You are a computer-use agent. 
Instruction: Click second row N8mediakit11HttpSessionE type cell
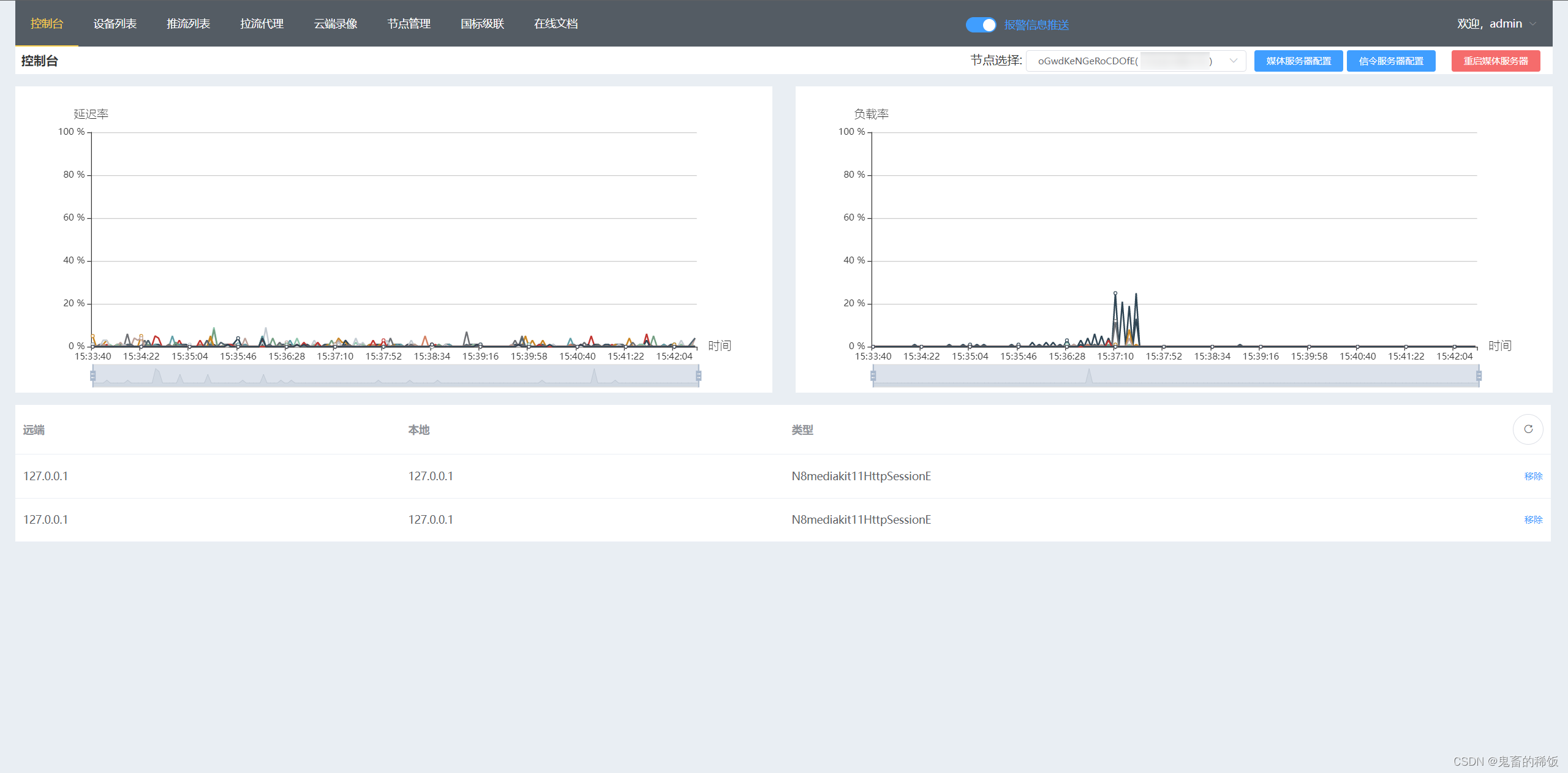coord(861,519)
